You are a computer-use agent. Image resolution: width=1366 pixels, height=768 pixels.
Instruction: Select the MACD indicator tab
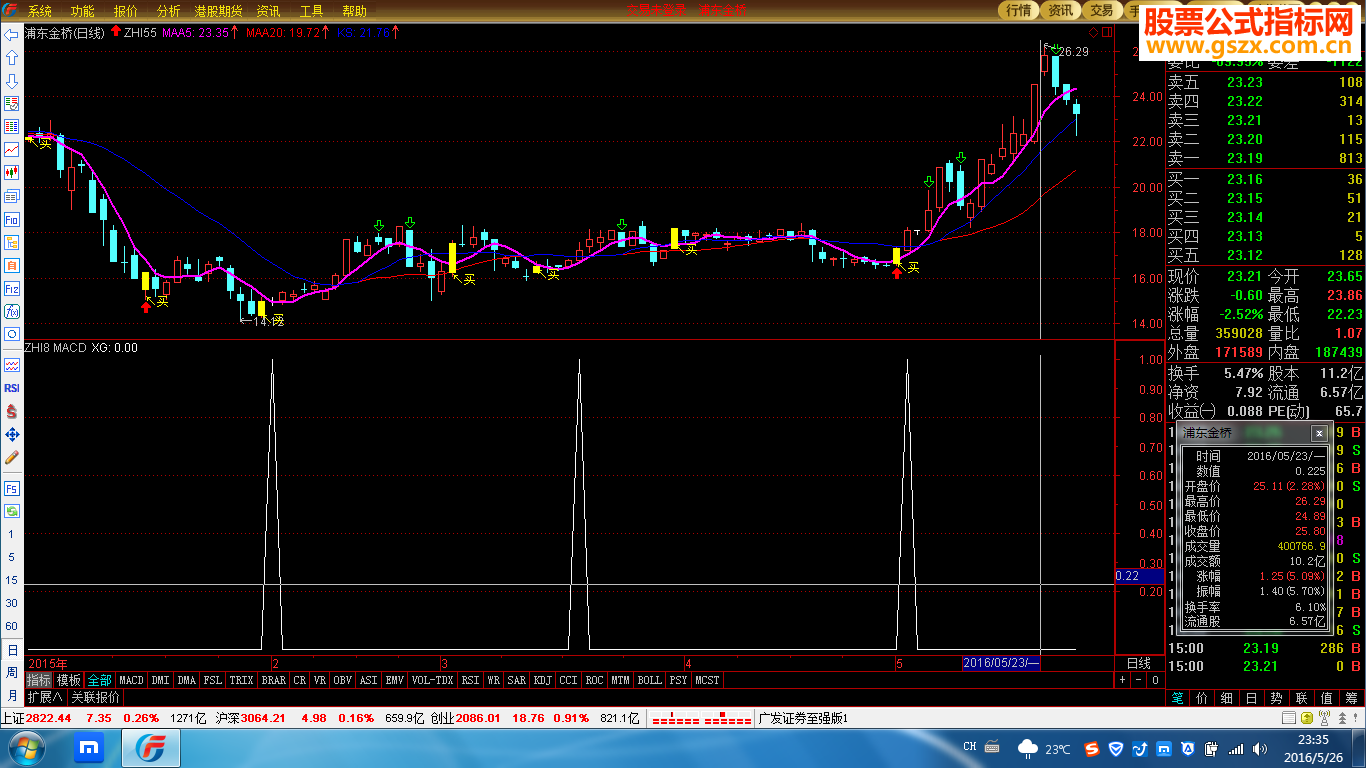point(131,680)
